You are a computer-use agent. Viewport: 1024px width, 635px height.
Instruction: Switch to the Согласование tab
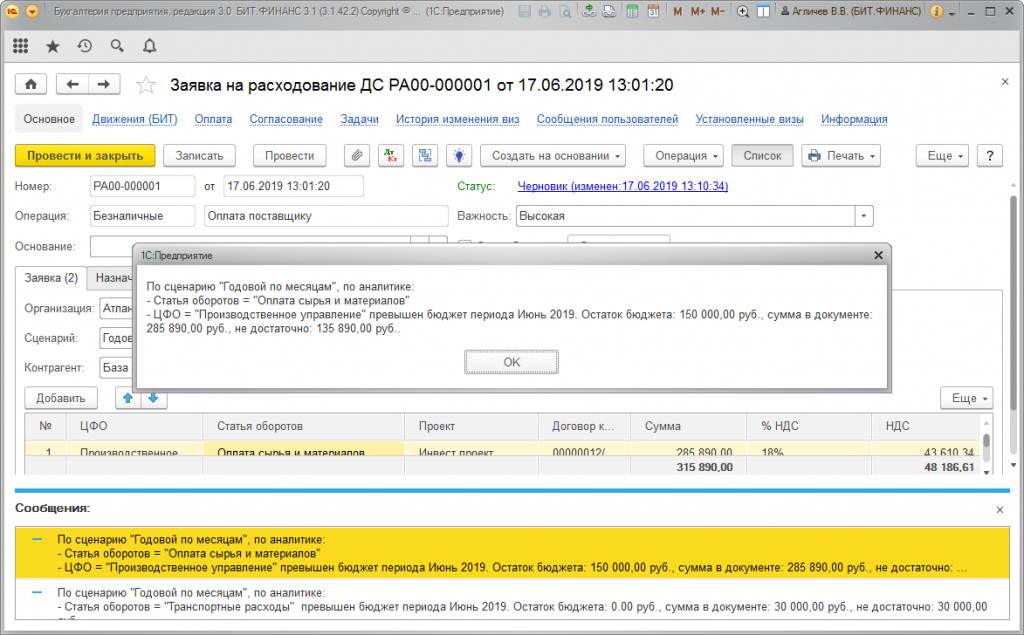286,119
